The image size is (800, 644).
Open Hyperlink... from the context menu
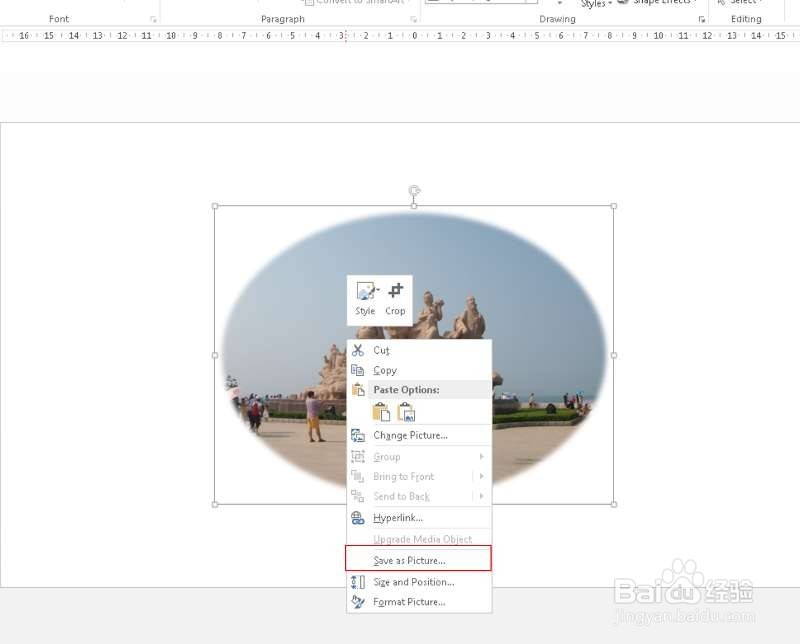[x=419, y=518]
